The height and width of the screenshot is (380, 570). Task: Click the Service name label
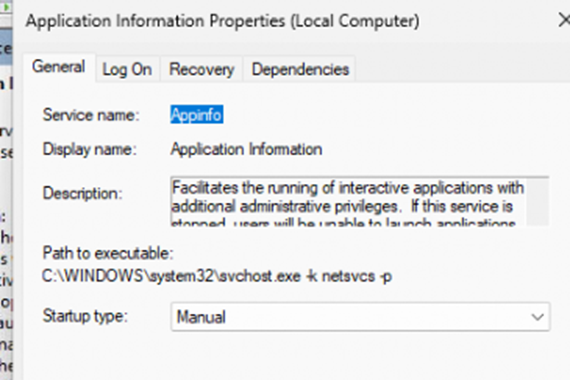pos(91,115)
